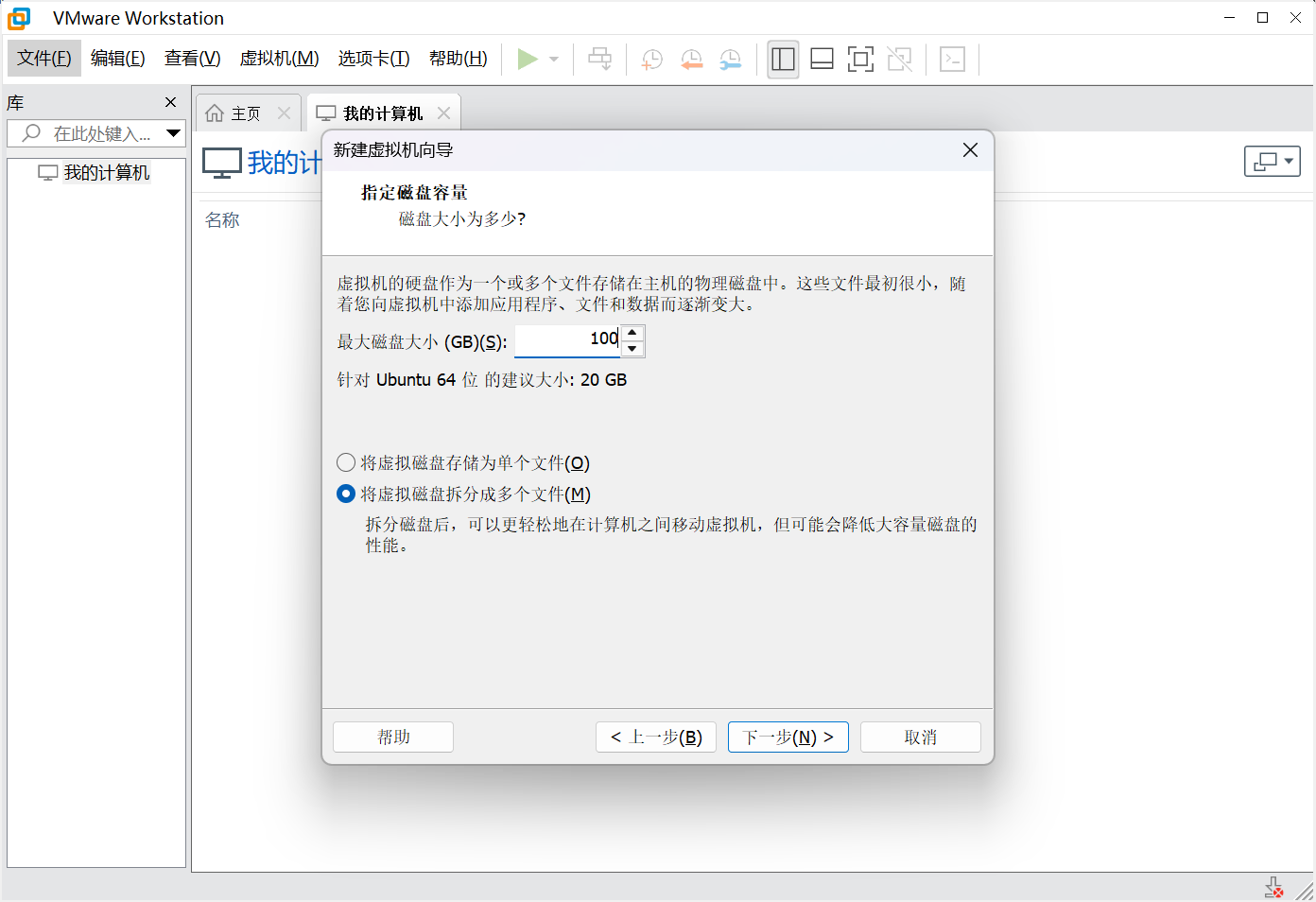Click the large computer icon in page header

point(222,163)
